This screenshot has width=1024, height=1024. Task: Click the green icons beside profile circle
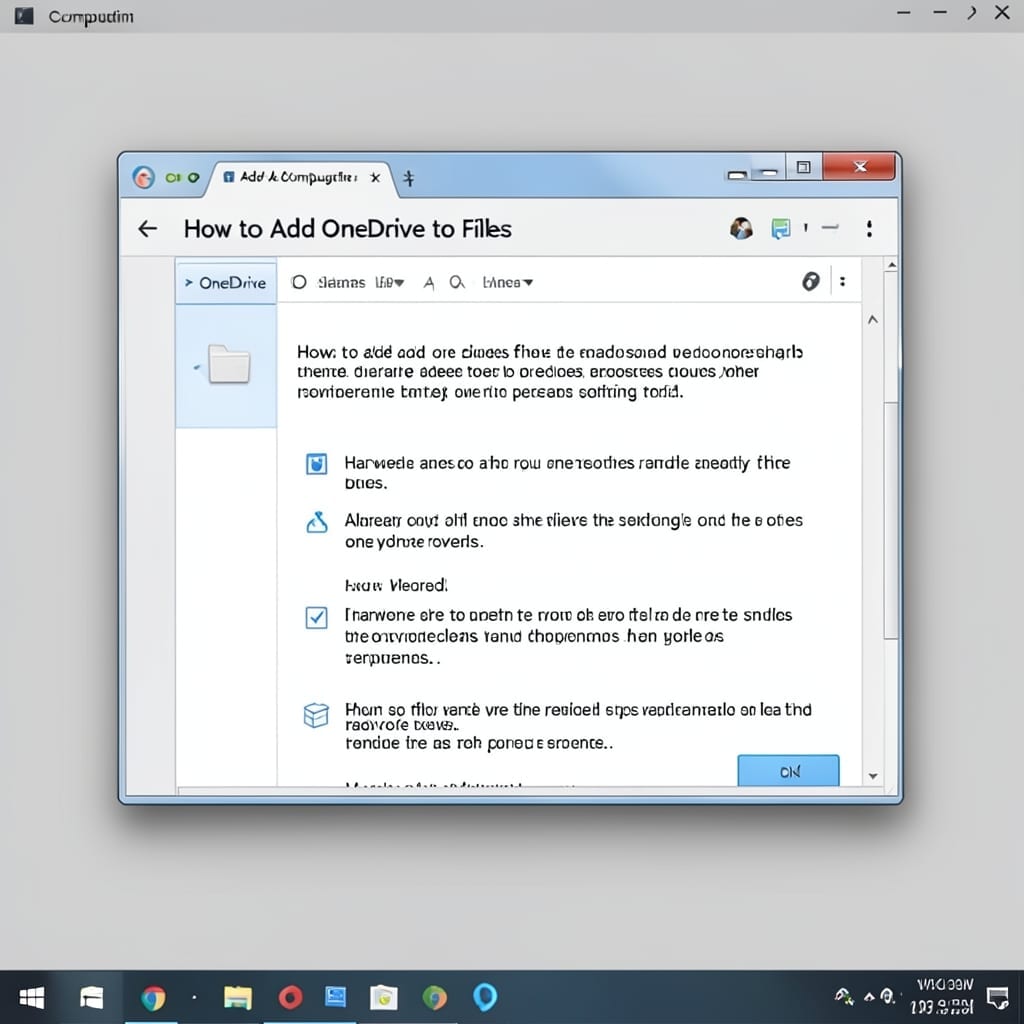coord(182,177)
